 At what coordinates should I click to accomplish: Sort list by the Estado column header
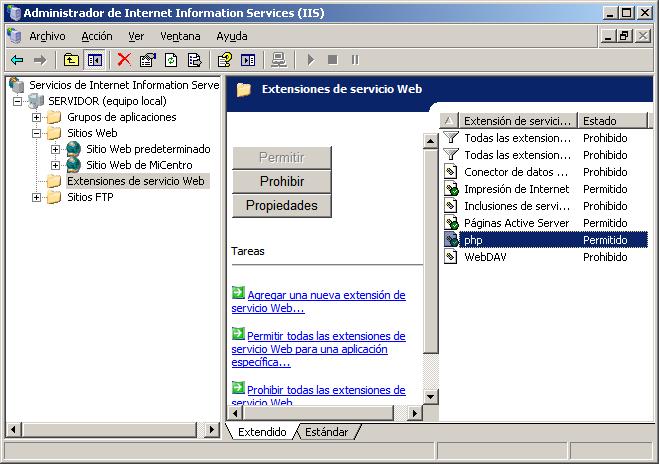pyautogui.click(x=612, y=121)
